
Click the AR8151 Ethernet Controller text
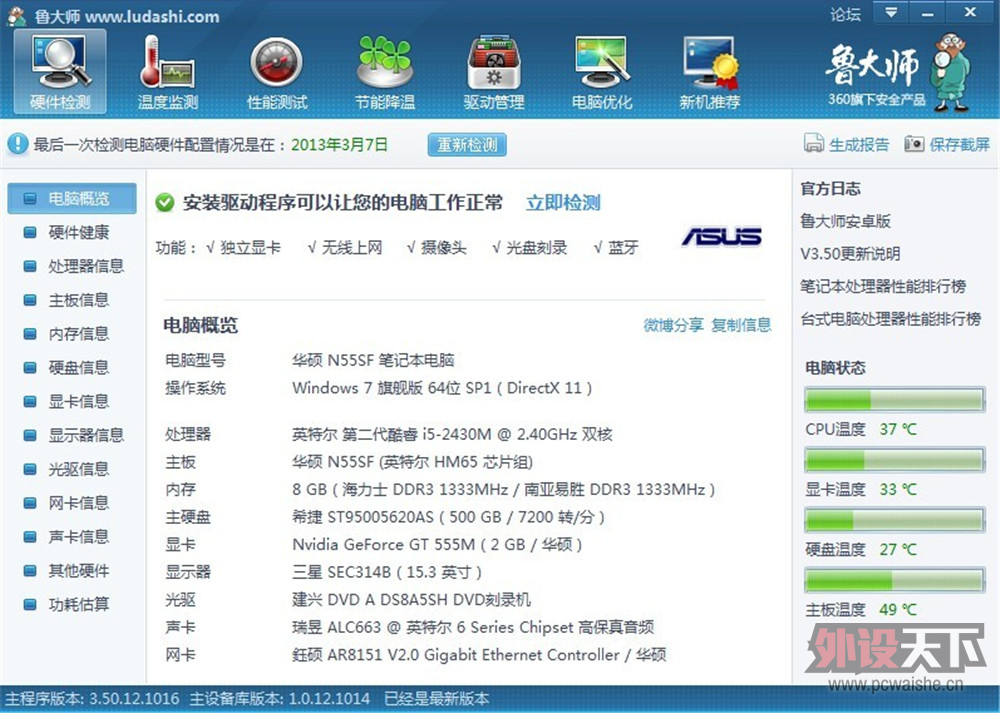(x=479, y=655)
